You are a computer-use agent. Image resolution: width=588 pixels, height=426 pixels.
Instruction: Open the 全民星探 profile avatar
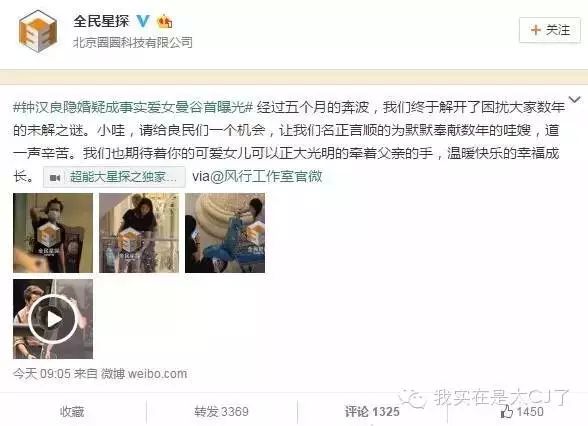pyautogui.click(x=38, y=31)
